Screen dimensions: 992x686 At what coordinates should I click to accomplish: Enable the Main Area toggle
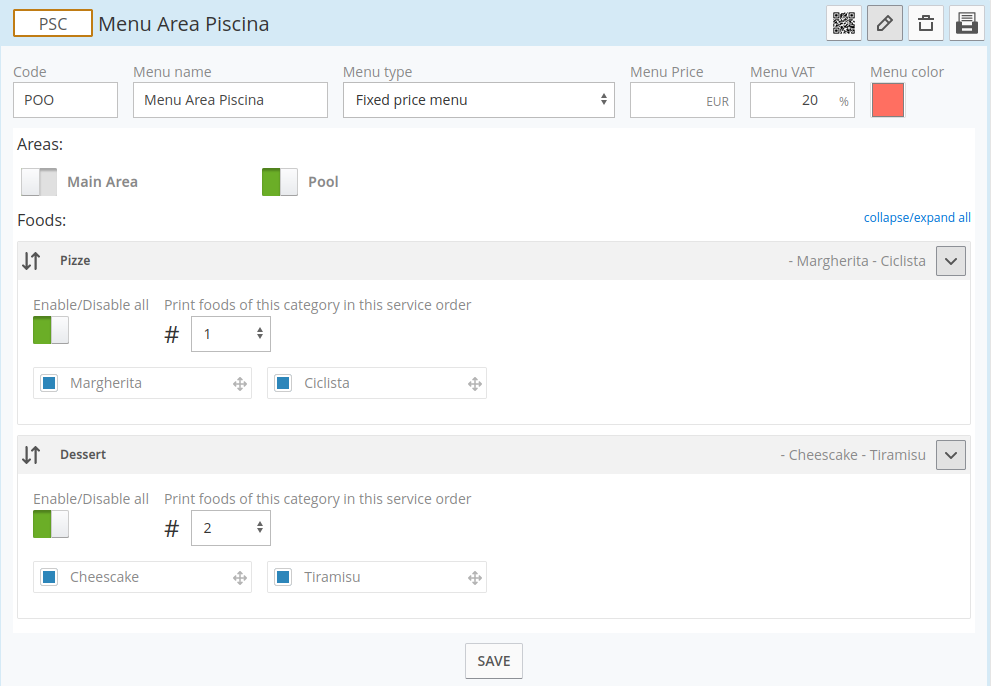[39, 182]
